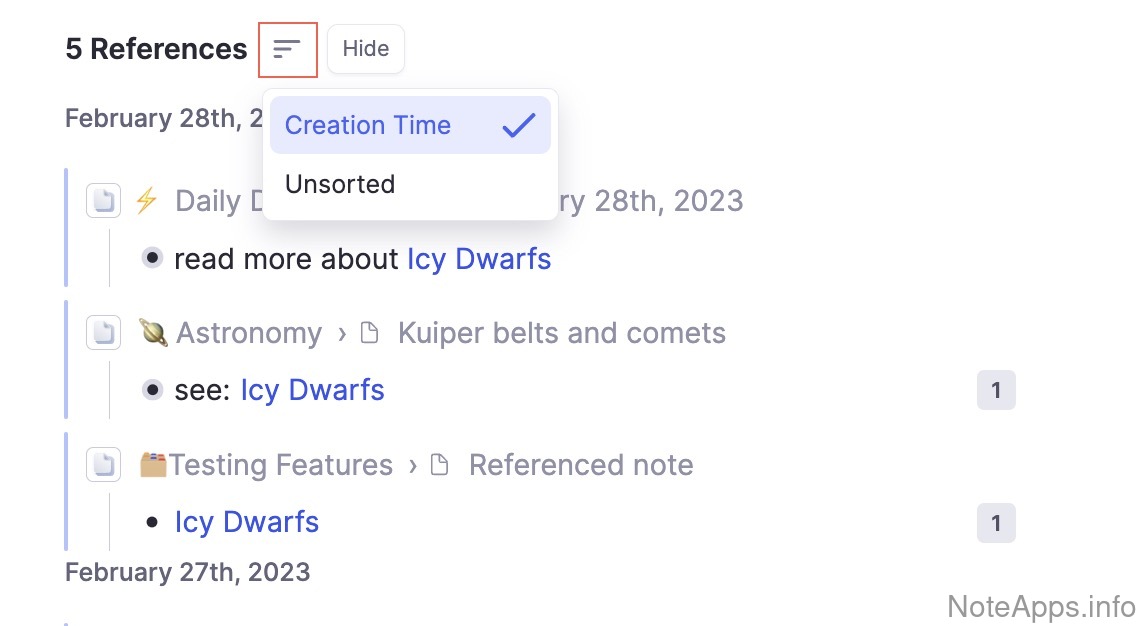Click the Creation Time checkmark
The height and width of the screenshot is (626, 1138).
(518, 125)
